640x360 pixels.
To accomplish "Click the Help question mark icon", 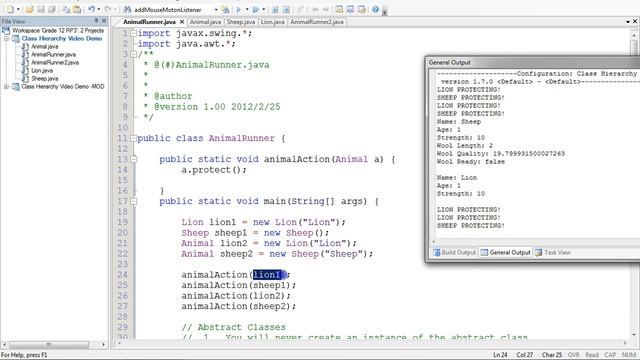I will click(376, 9).
